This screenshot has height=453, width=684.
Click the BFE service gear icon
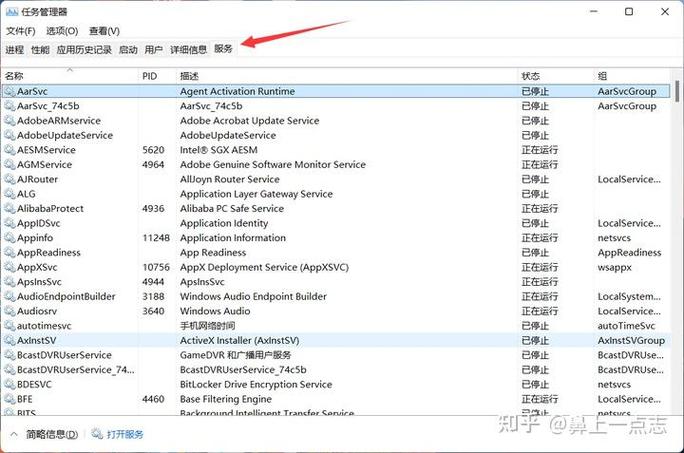[x=10, y=399]
